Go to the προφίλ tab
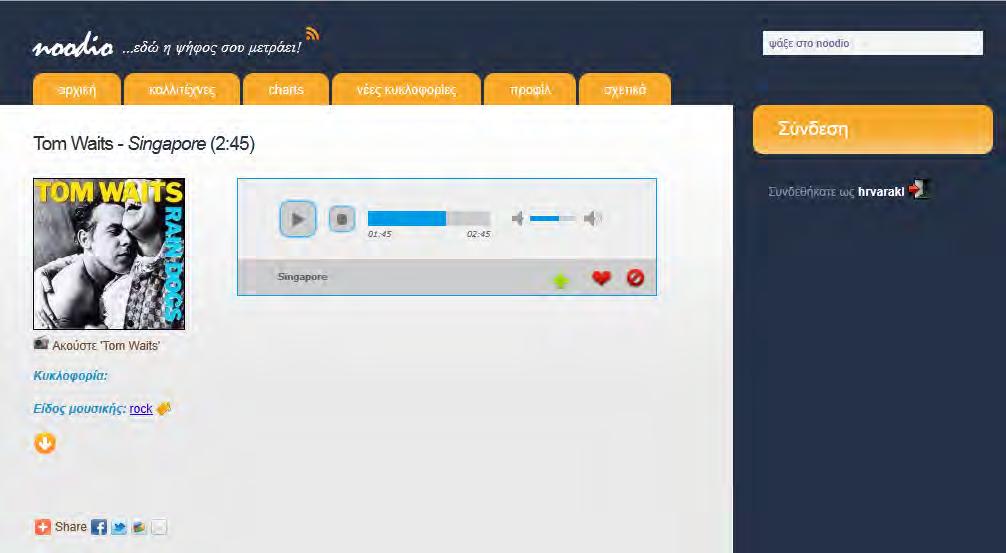 coord(530,89)
